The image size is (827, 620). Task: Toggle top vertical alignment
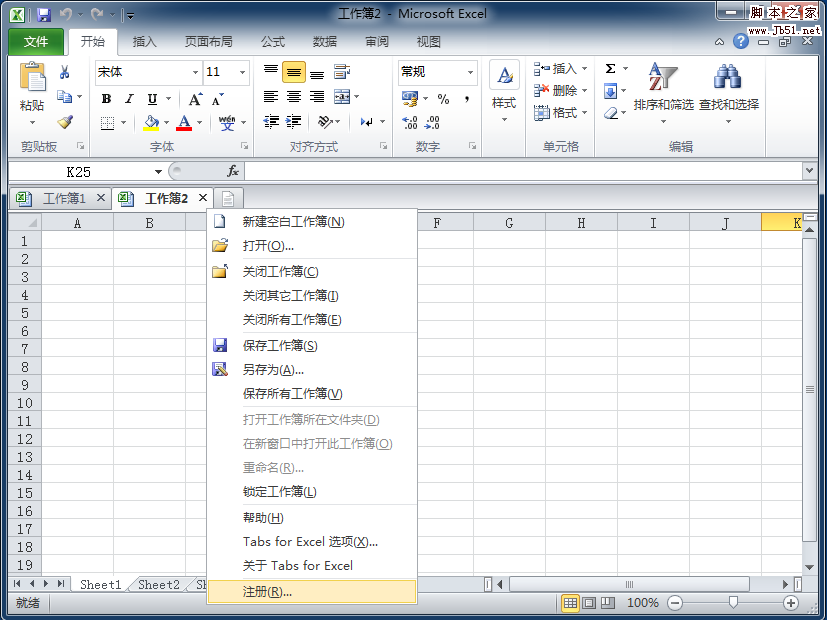[x=271, y=72]
